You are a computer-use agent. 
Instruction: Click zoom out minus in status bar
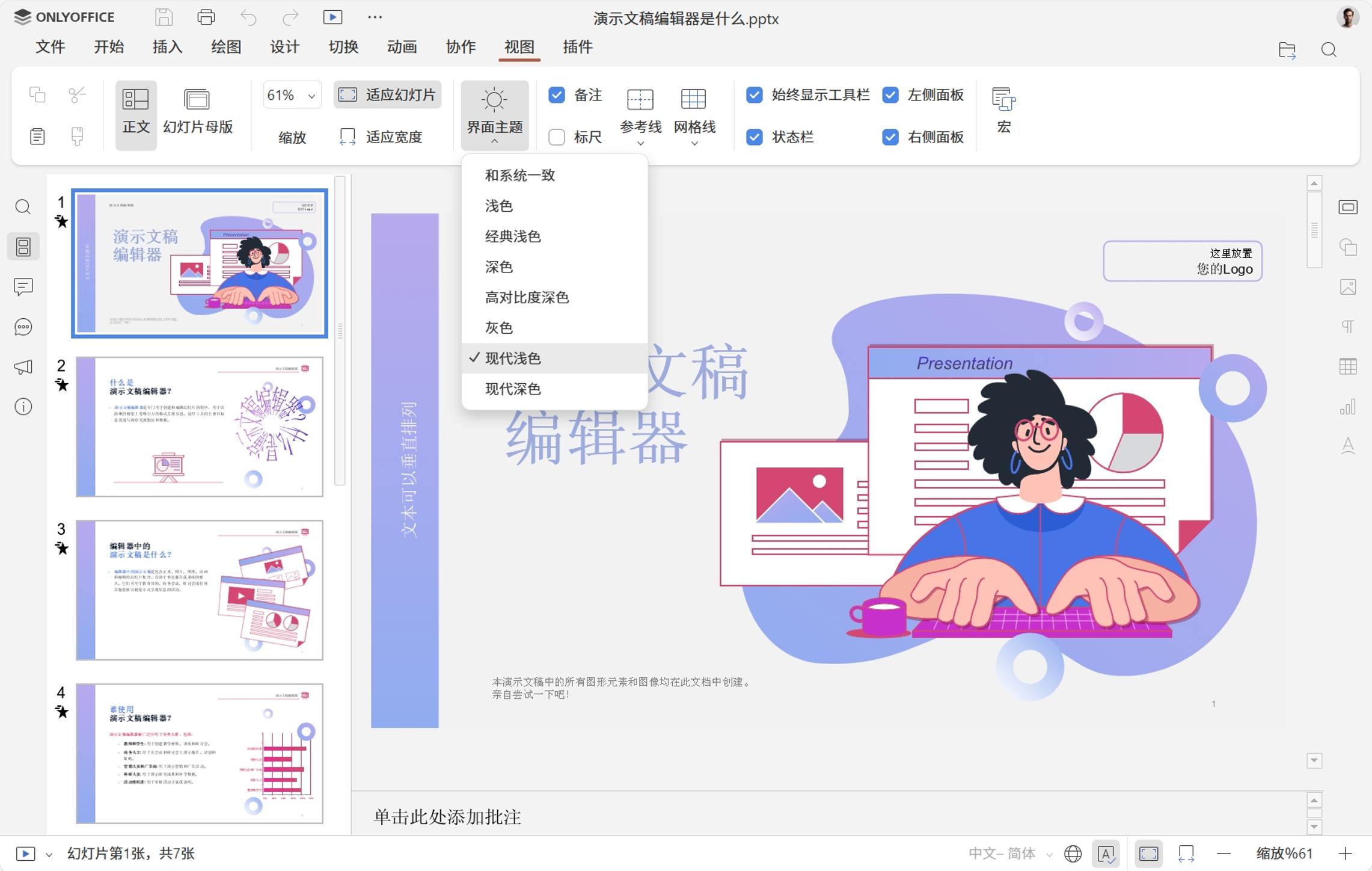tap(1223, 854)
